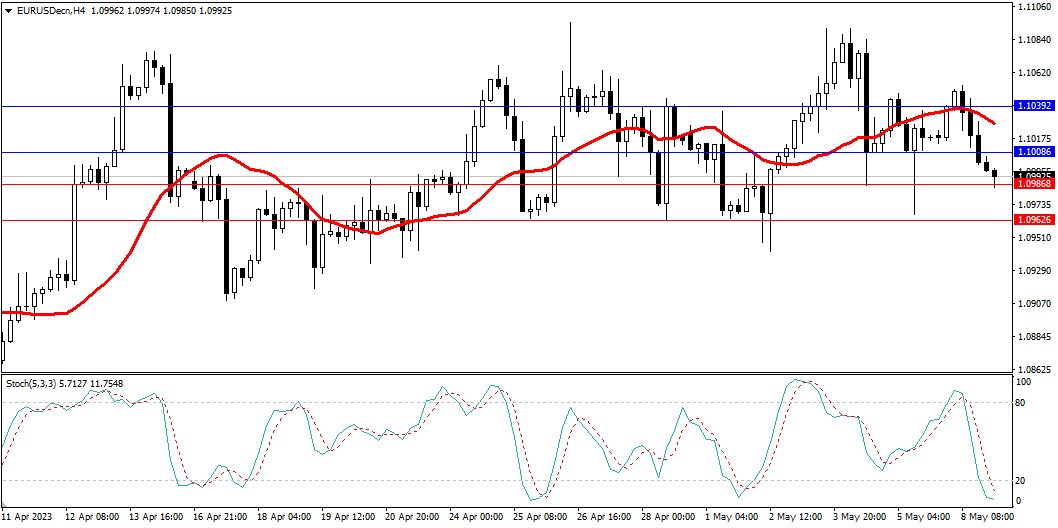1058x528 pixels.
Task: Click the 20 Apr 20:00 time label
Action: [x=412, y=517]
